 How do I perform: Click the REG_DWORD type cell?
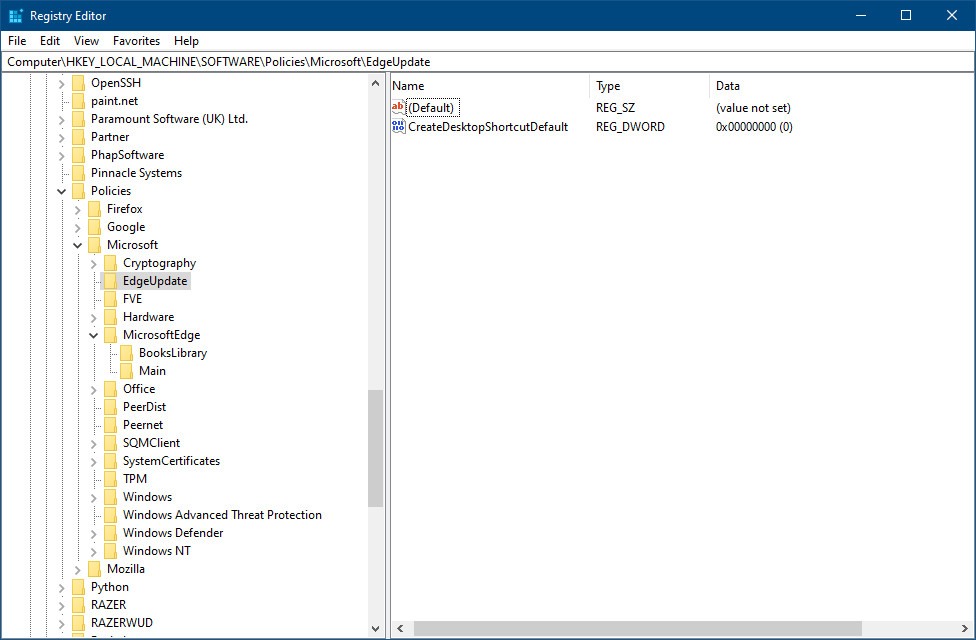point(630,127)
